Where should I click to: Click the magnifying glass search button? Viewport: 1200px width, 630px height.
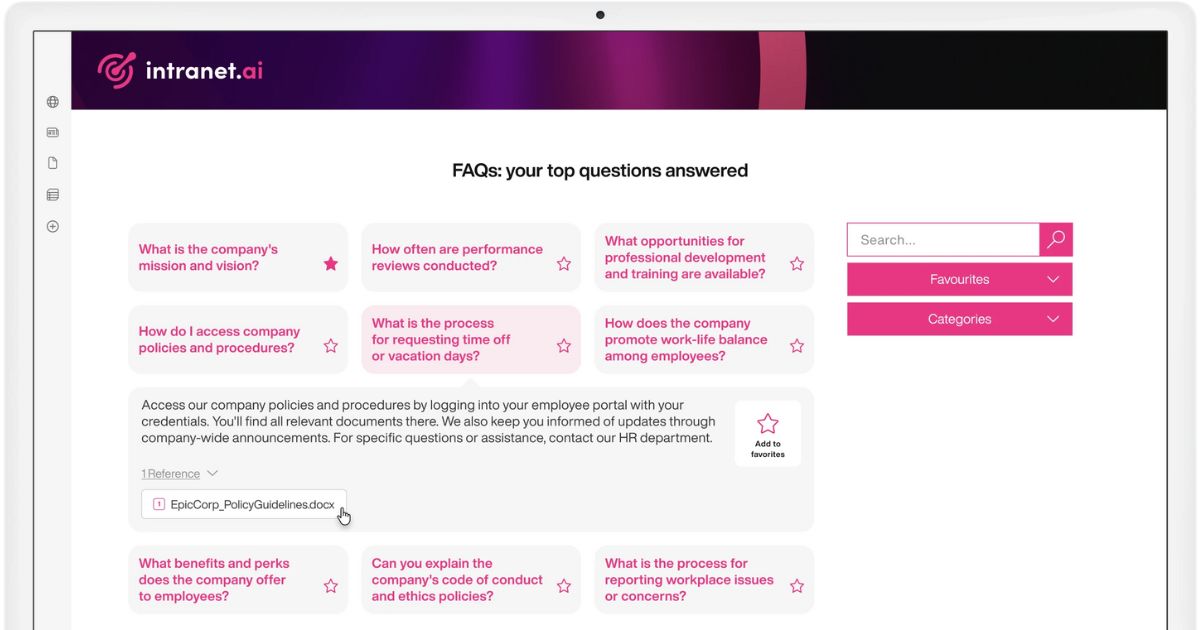click(x=1056, y=240)
